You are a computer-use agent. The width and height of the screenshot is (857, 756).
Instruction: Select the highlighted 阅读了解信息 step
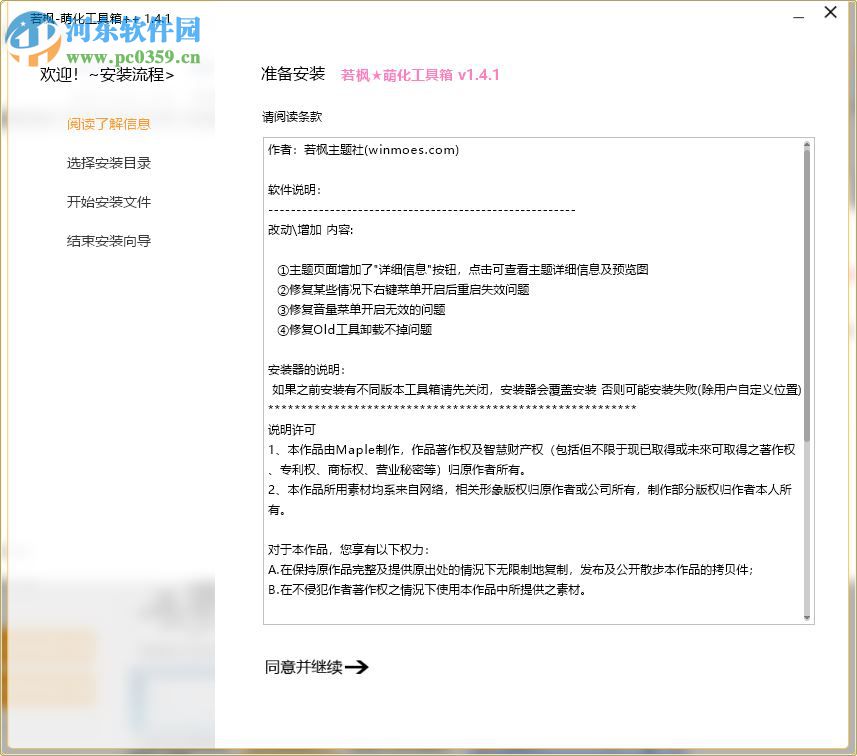[x=108, y=124]
